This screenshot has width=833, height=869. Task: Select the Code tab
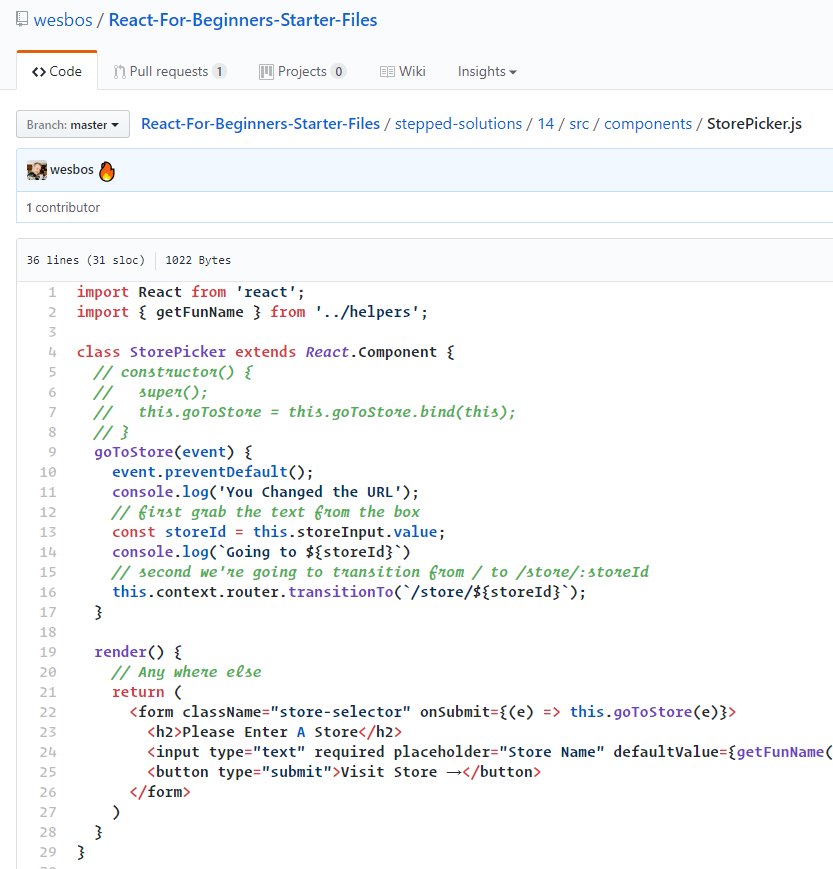pyautogui.click(x=57, y=71)
